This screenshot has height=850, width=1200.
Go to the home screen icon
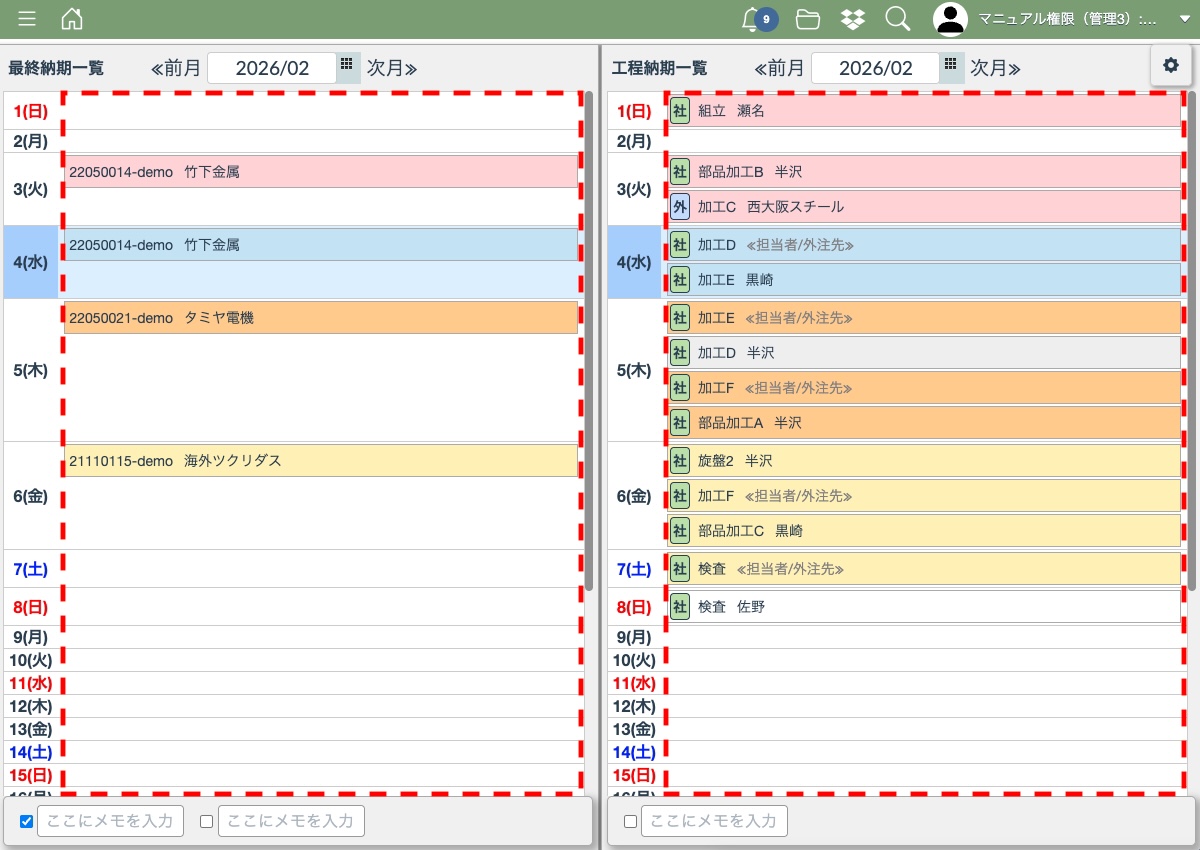click(72, 19)
